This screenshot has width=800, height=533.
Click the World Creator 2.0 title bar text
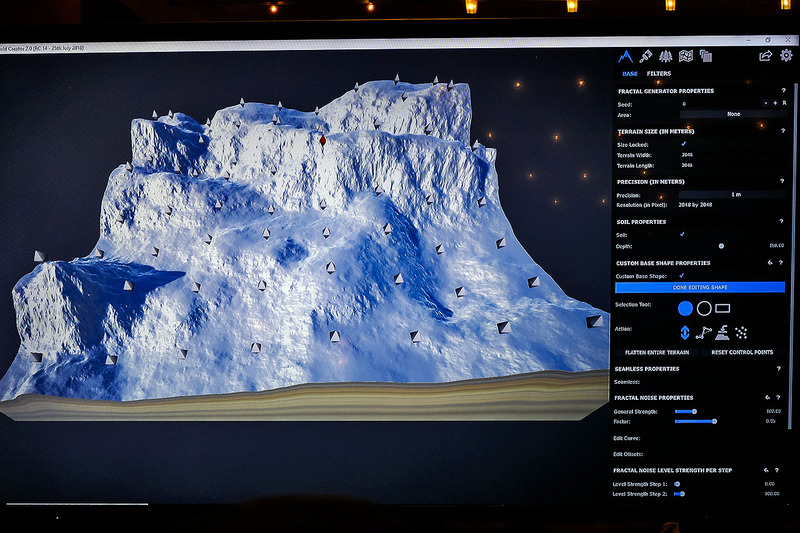click(x=42, y=48)
